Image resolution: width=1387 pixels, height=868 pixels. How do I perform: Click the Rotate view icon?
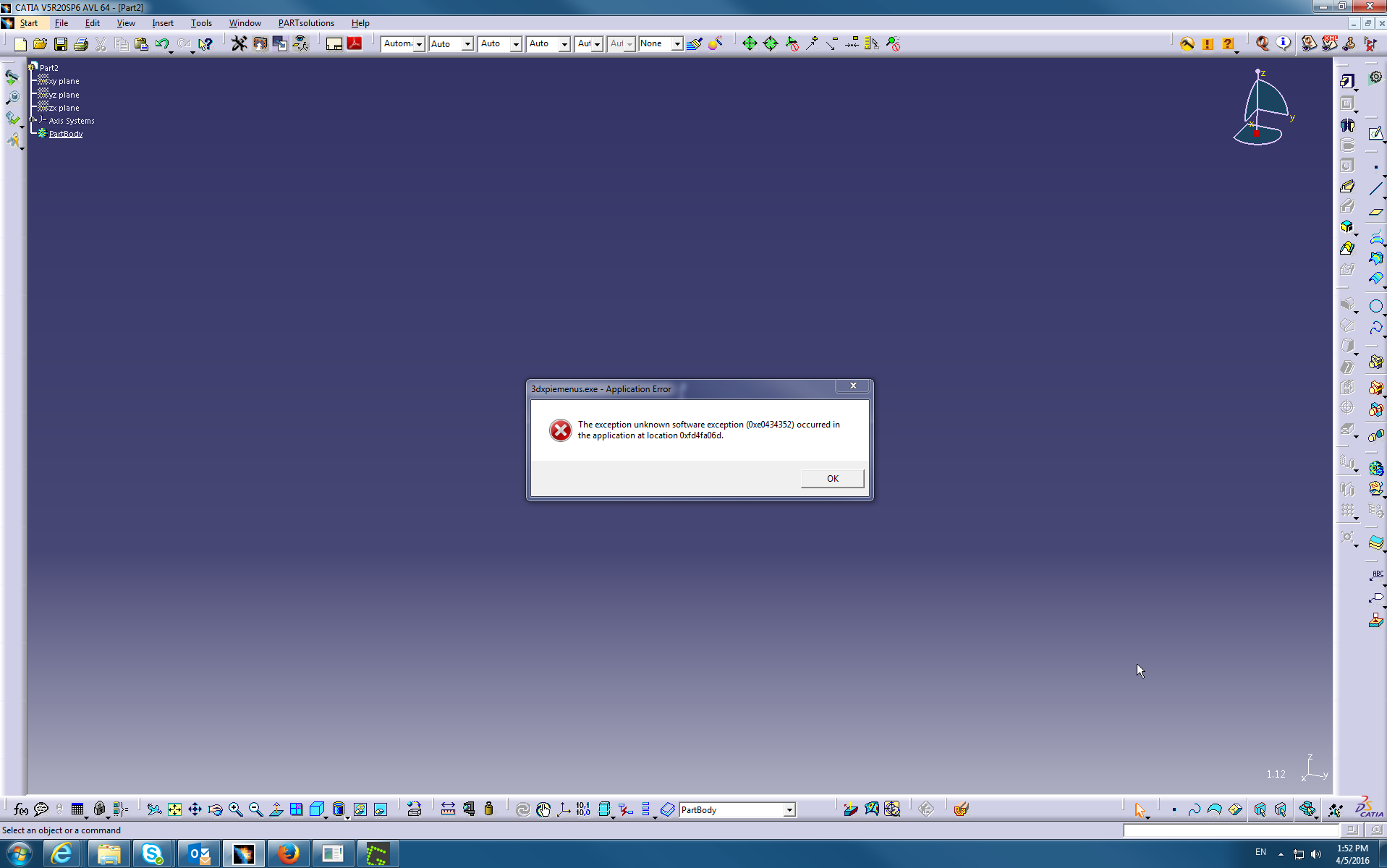(x=215, y=809)
